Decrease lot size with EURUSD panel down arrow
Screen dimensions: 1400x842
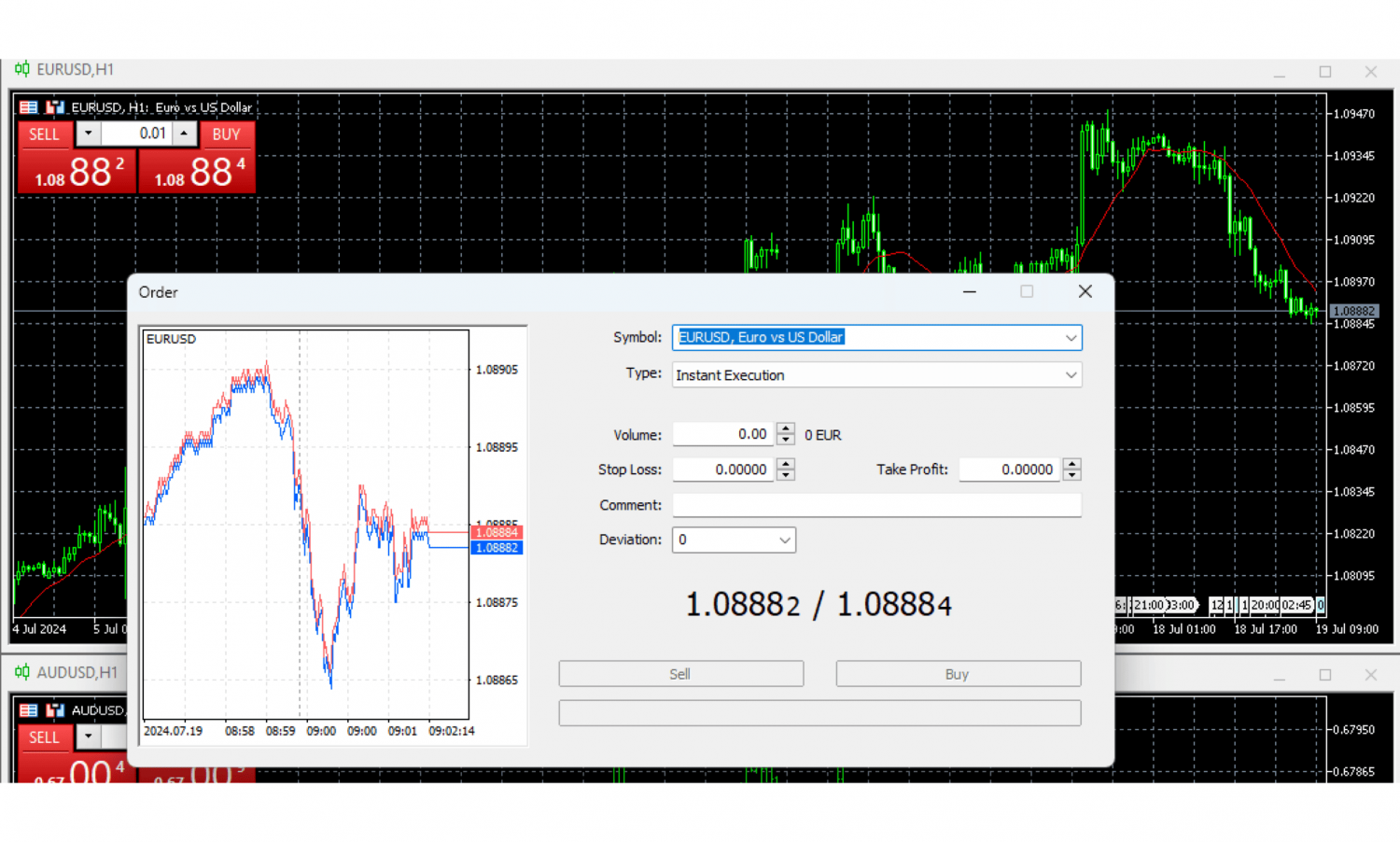(x=89, y=133)
